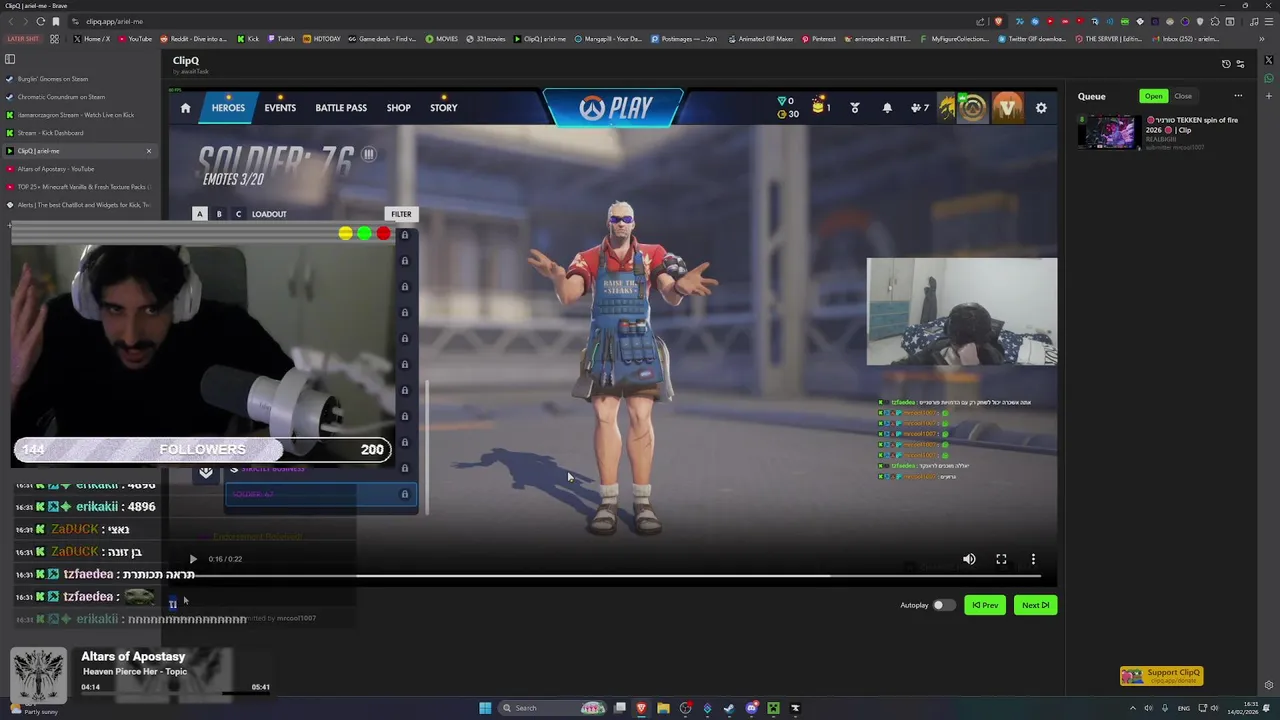The image size is (1280, 720).
Task: Switch to Chromatic Conundrum on Steam tab
Action: tap(80, 97)
